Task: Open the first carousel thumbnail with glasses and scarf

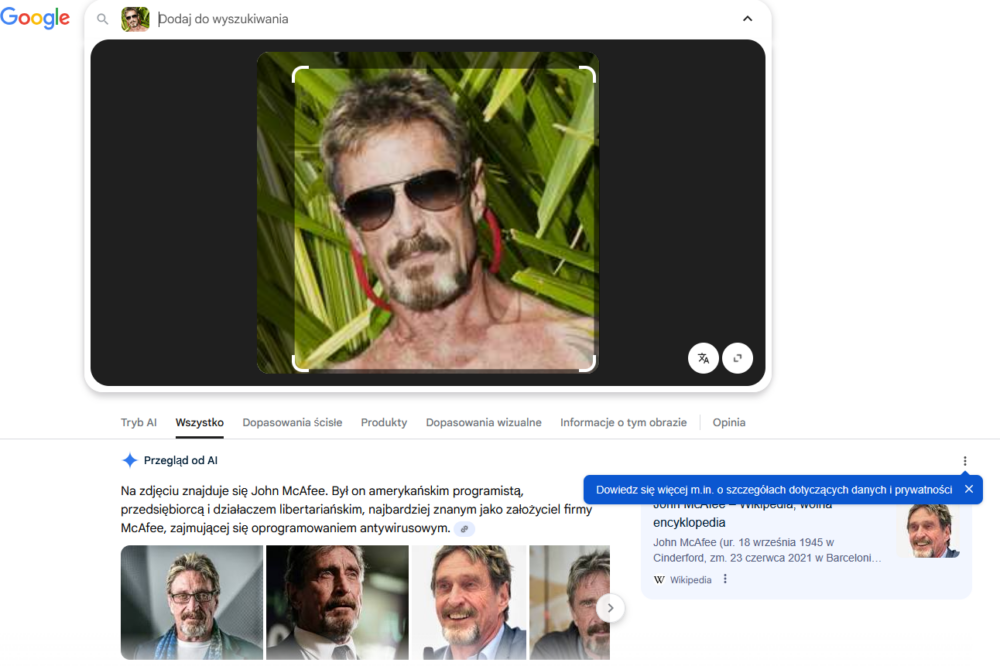Action: point(192,602)
